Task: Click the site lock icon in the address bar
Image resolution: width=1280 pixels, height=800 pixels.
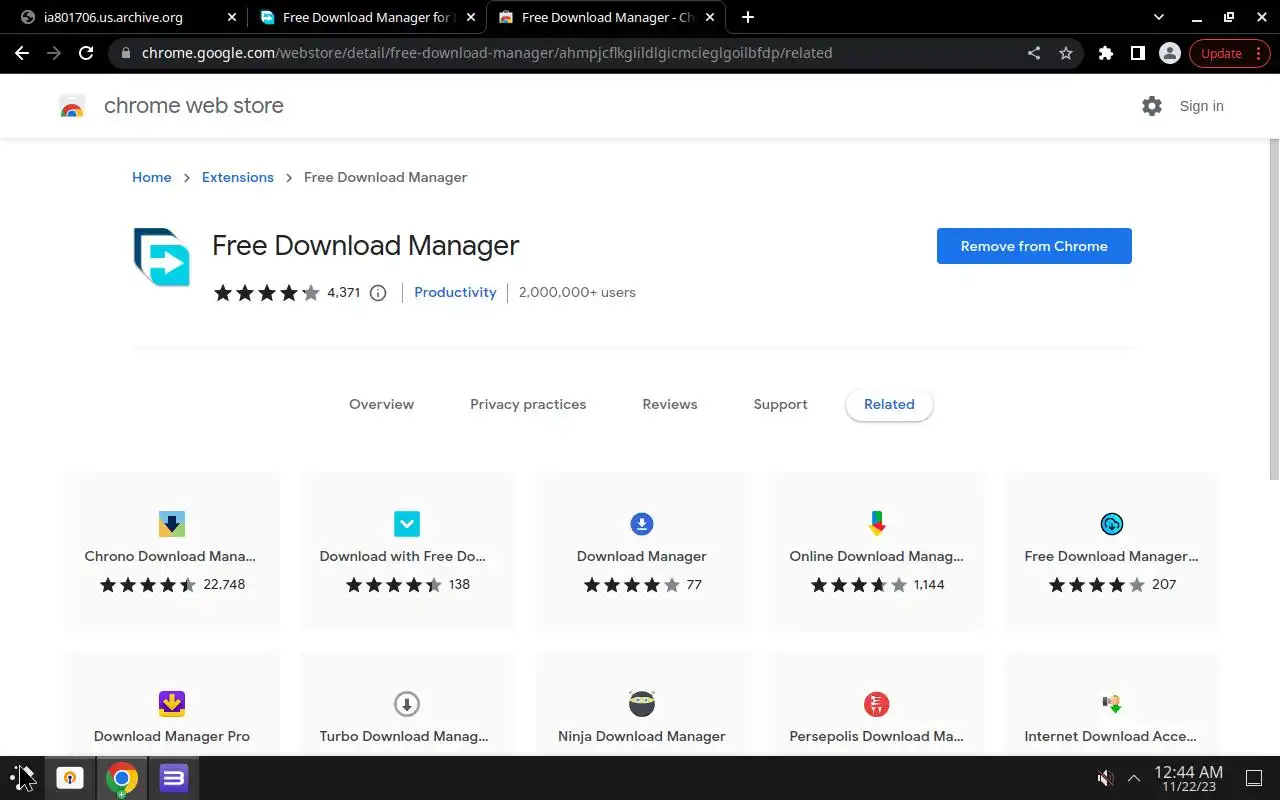Action: coord(124,53)
